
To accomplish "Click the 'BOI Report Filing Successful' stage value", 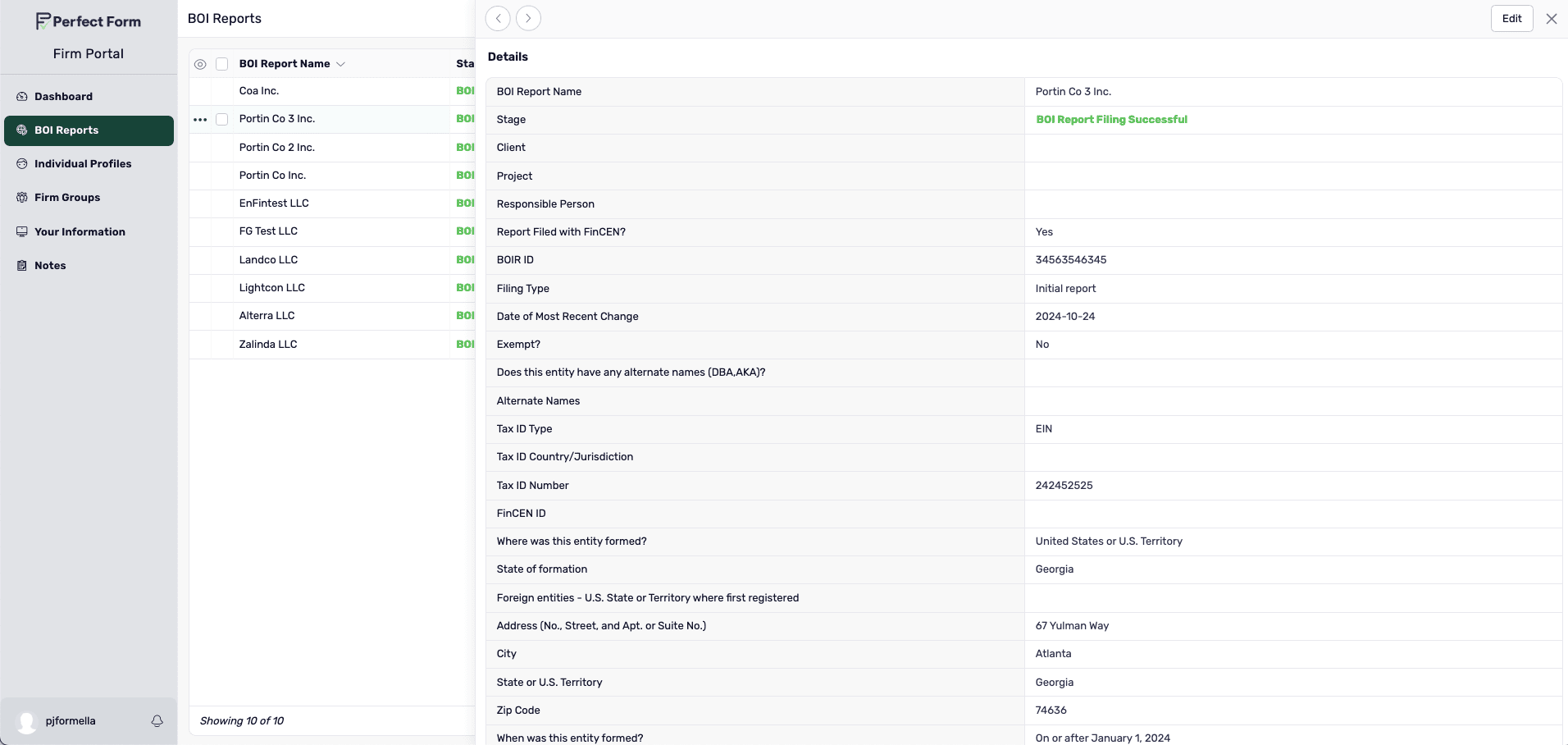I will pyautogui.click(x=1111, y=120).
